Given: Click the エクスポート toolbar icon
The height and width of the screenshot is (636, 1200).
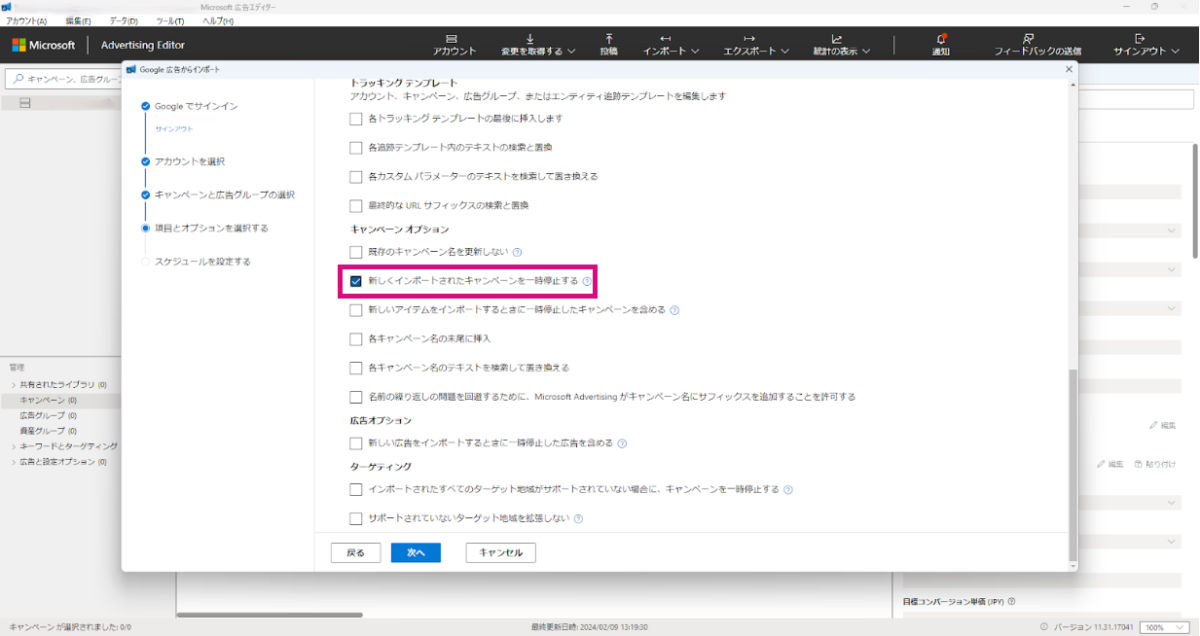Looking at the screenshot, I should point(750,38).
